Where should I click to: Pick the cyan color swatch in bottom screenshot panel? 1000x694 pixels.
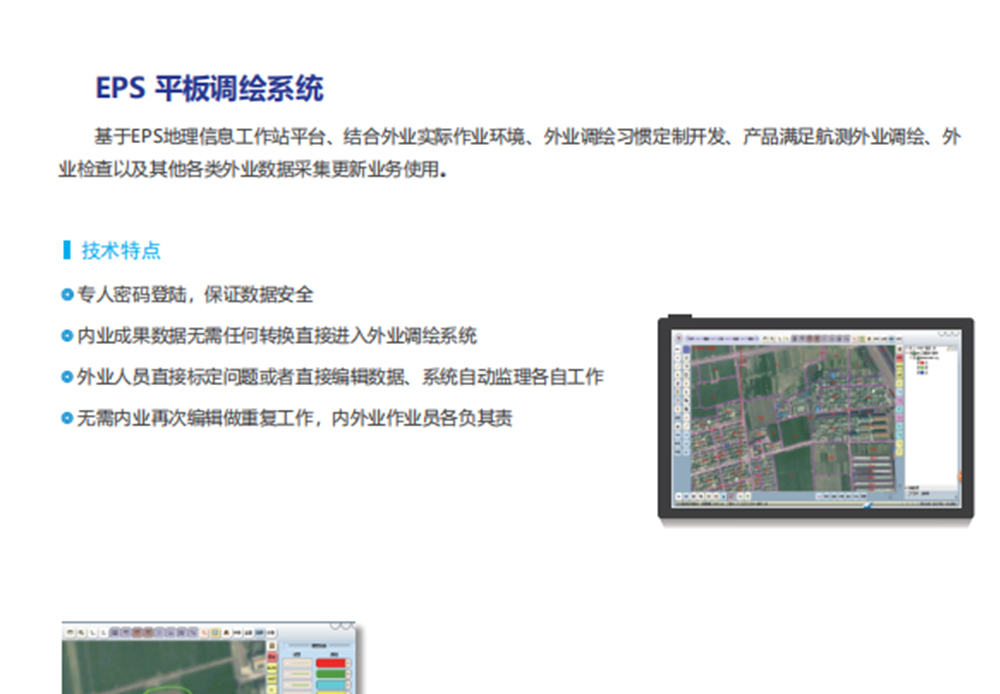pos(330,685)
